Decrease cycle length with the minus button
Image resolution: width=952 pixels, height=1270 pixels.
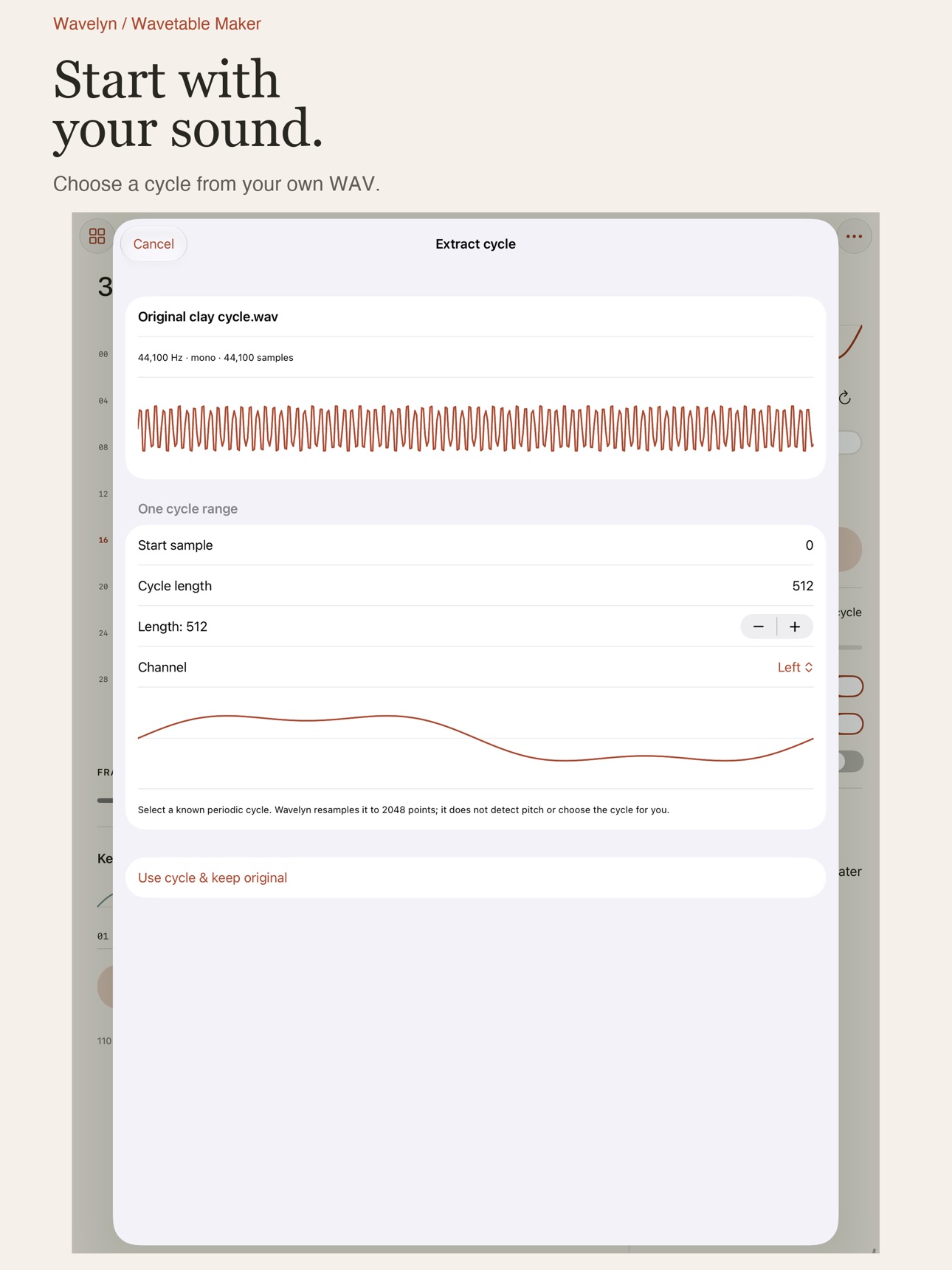click(x=759, y=627)
